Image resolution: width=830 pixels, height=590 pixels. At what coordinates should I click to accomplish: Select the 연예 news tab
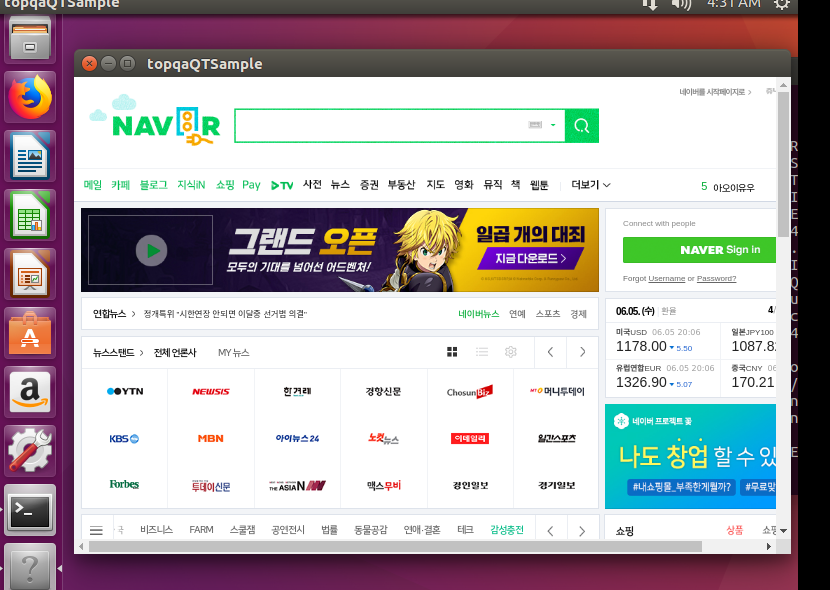pyautogui.click(x=517, y=314)
